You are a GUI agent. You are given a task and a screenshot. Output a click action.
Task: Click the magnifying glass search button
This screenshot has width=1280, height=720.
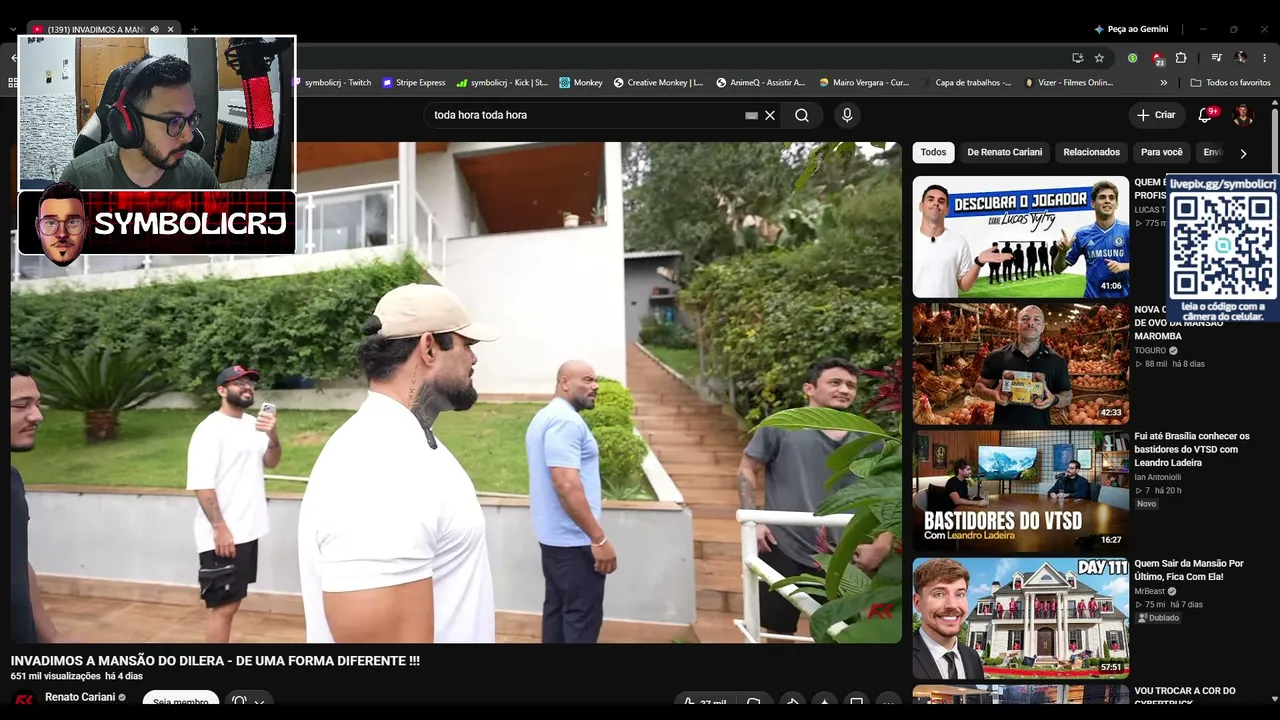point(802,115)
